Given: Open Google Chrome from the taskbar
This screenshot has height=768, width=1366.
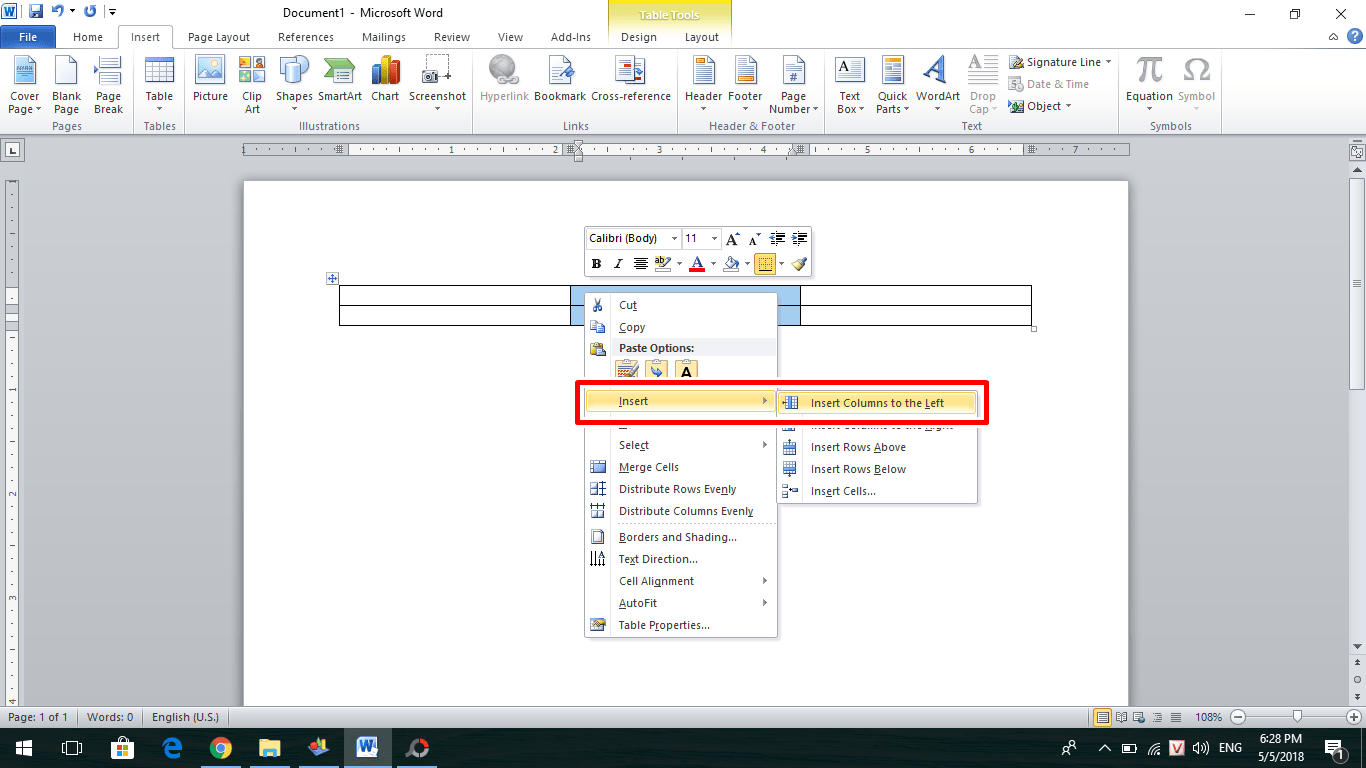Looking at the screenshot, I should pyautogui.click(x=221, y=748).
